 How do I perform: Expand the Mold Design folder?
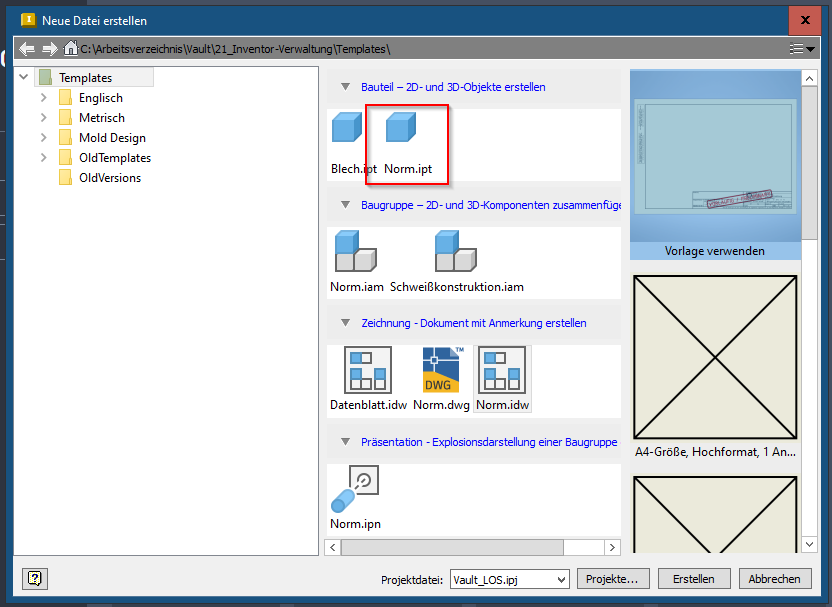(44, 137)
